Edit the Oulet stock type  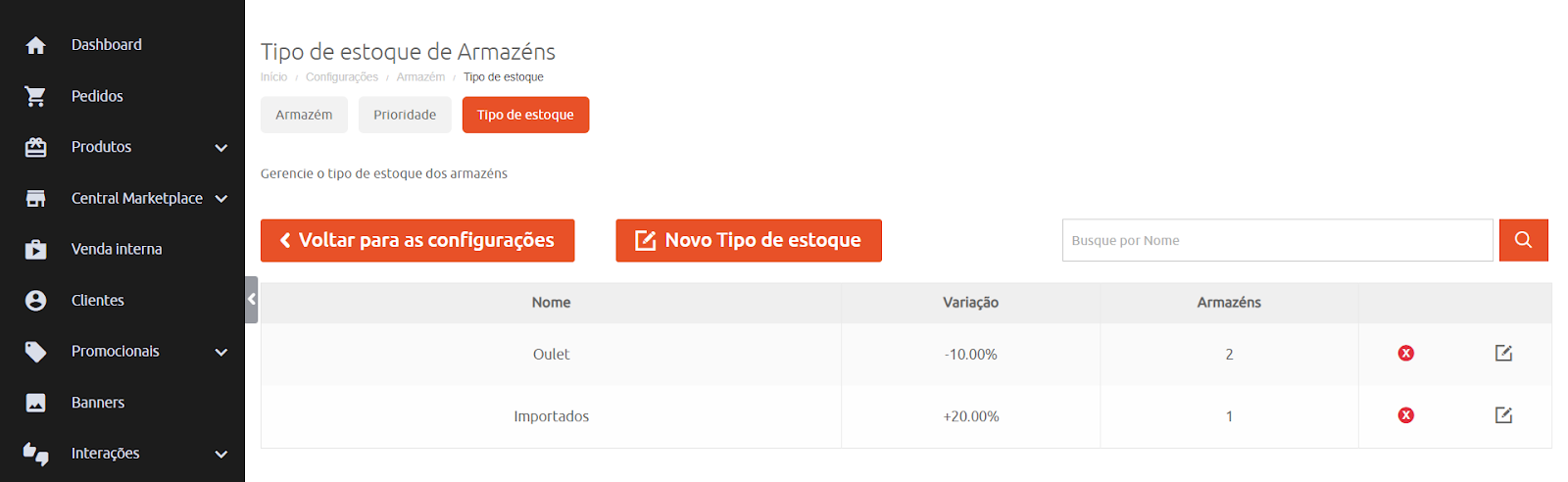point(1503,353)
